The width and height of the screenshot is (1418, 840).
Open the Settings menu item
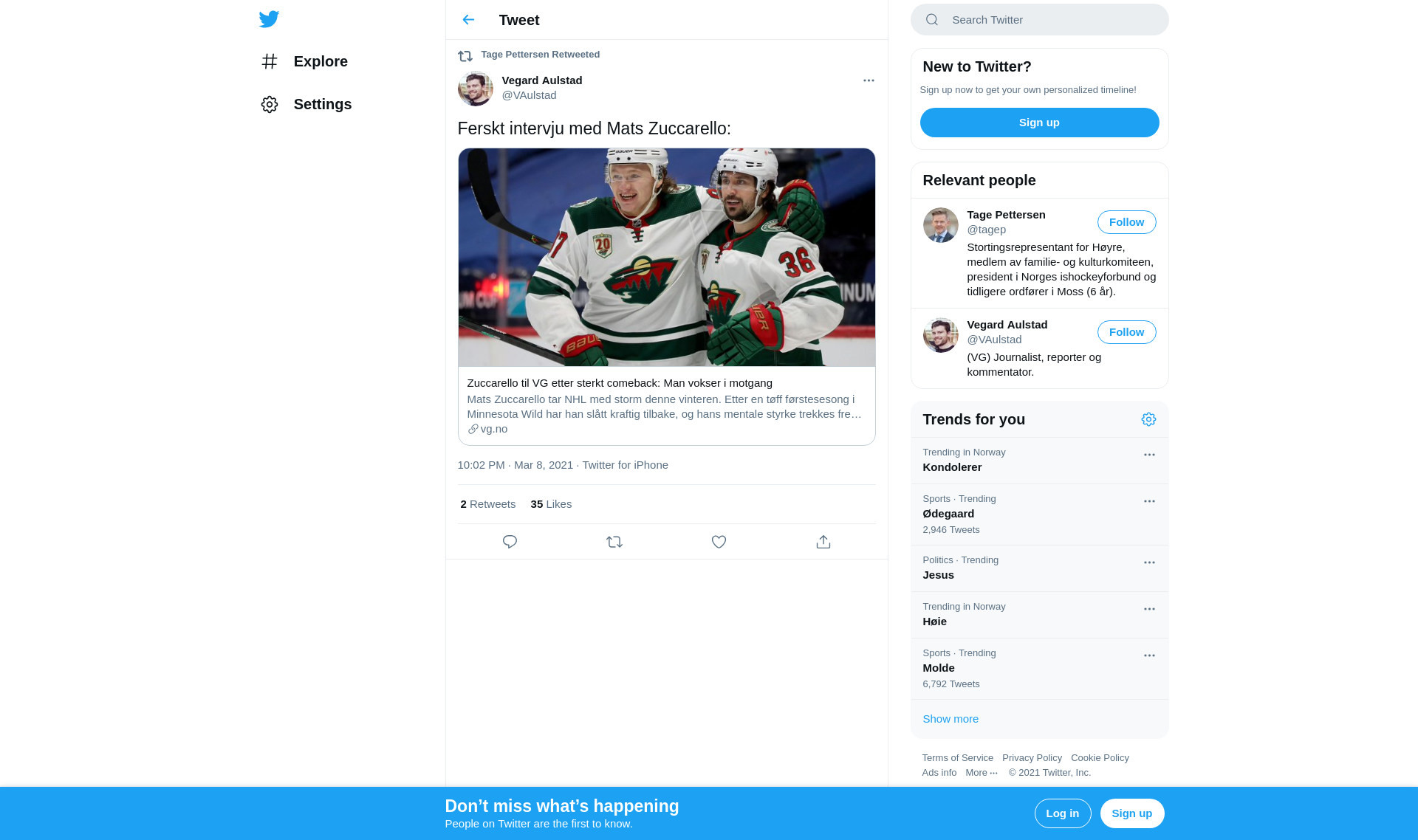click(x=306, y=104)
